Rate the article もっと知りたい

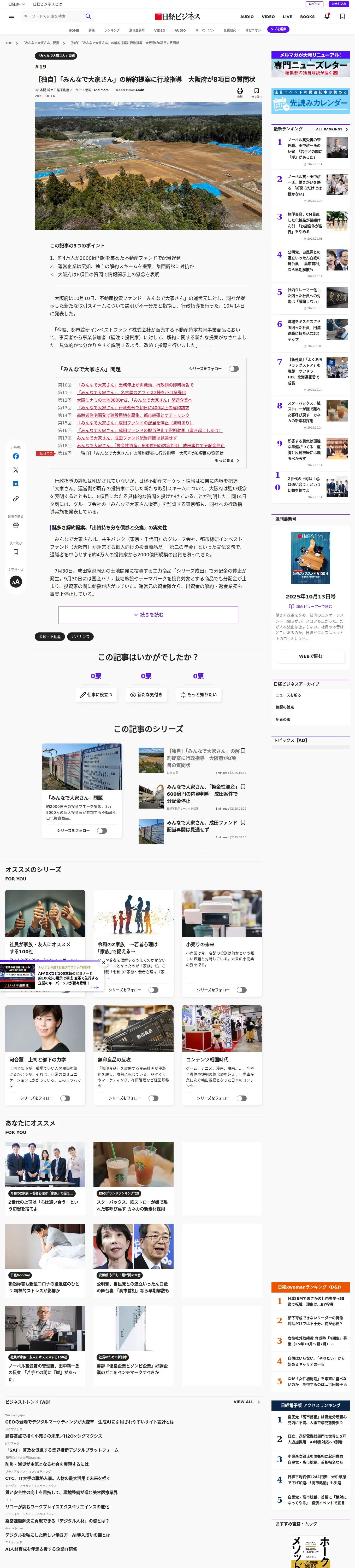pyautogui.click(x=198, y=695)
